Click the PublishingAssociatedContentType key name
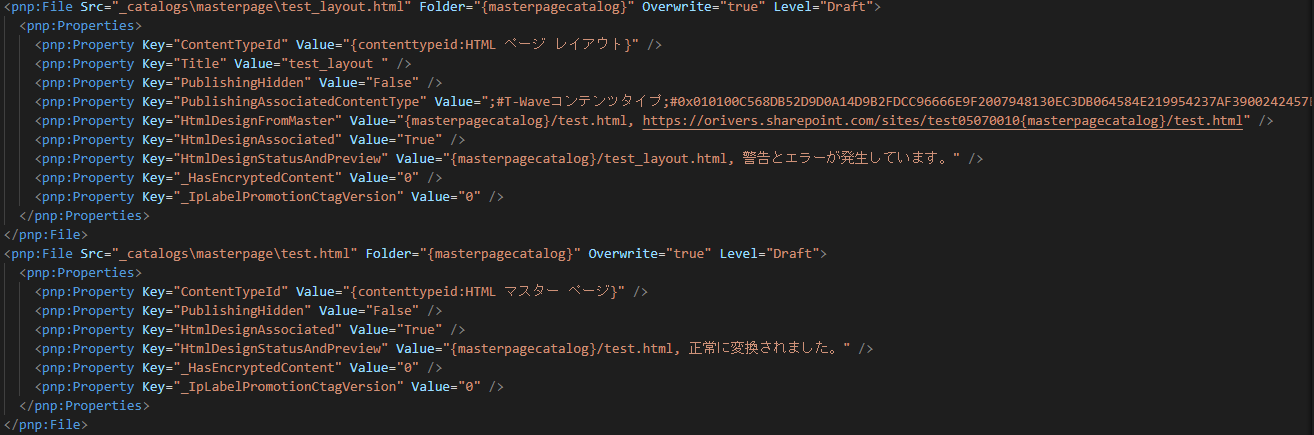This screenshot has width=1314, height=435. pos(303,102)
